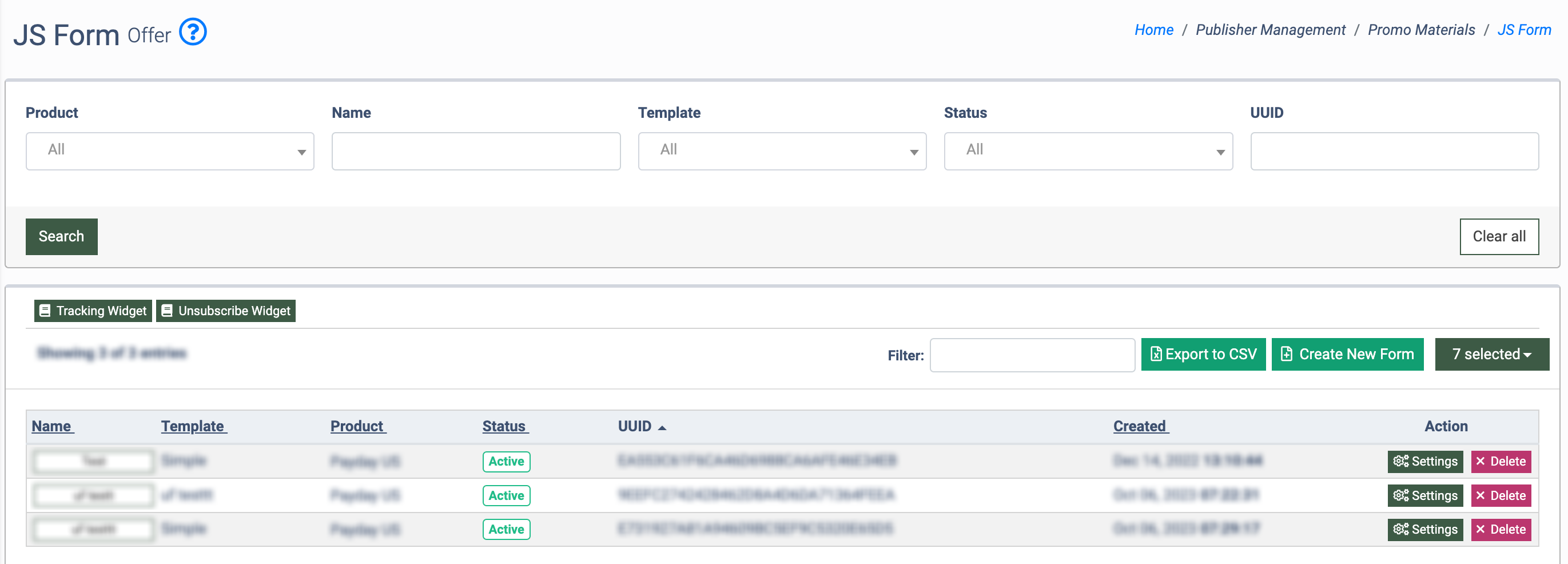Expand the Product filter dropdown
1568x564 pixels.
click(170, 151)
